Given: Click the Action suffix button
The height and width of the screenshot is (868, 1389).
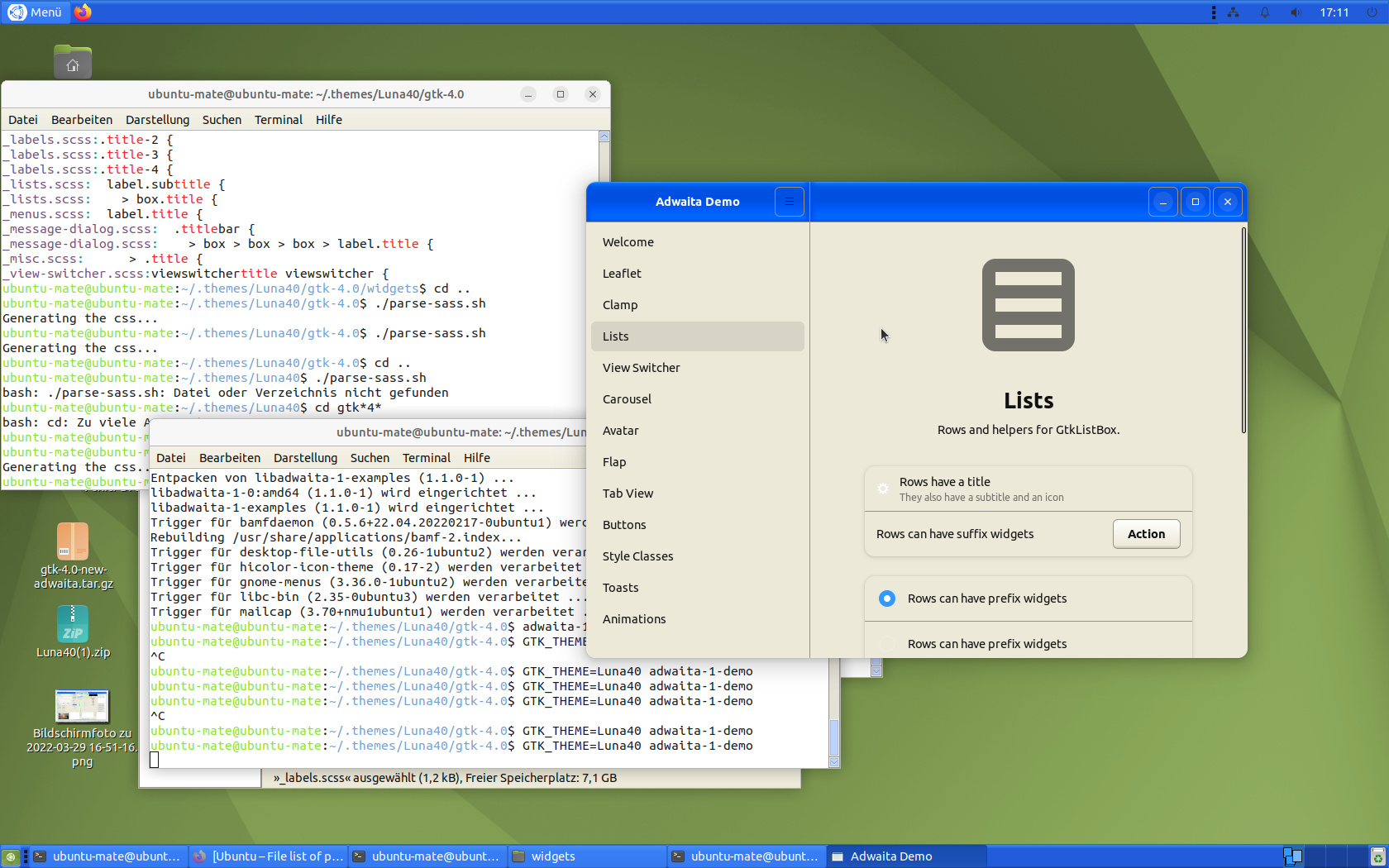Looking at the screenshot, I should click(1146, 534).
